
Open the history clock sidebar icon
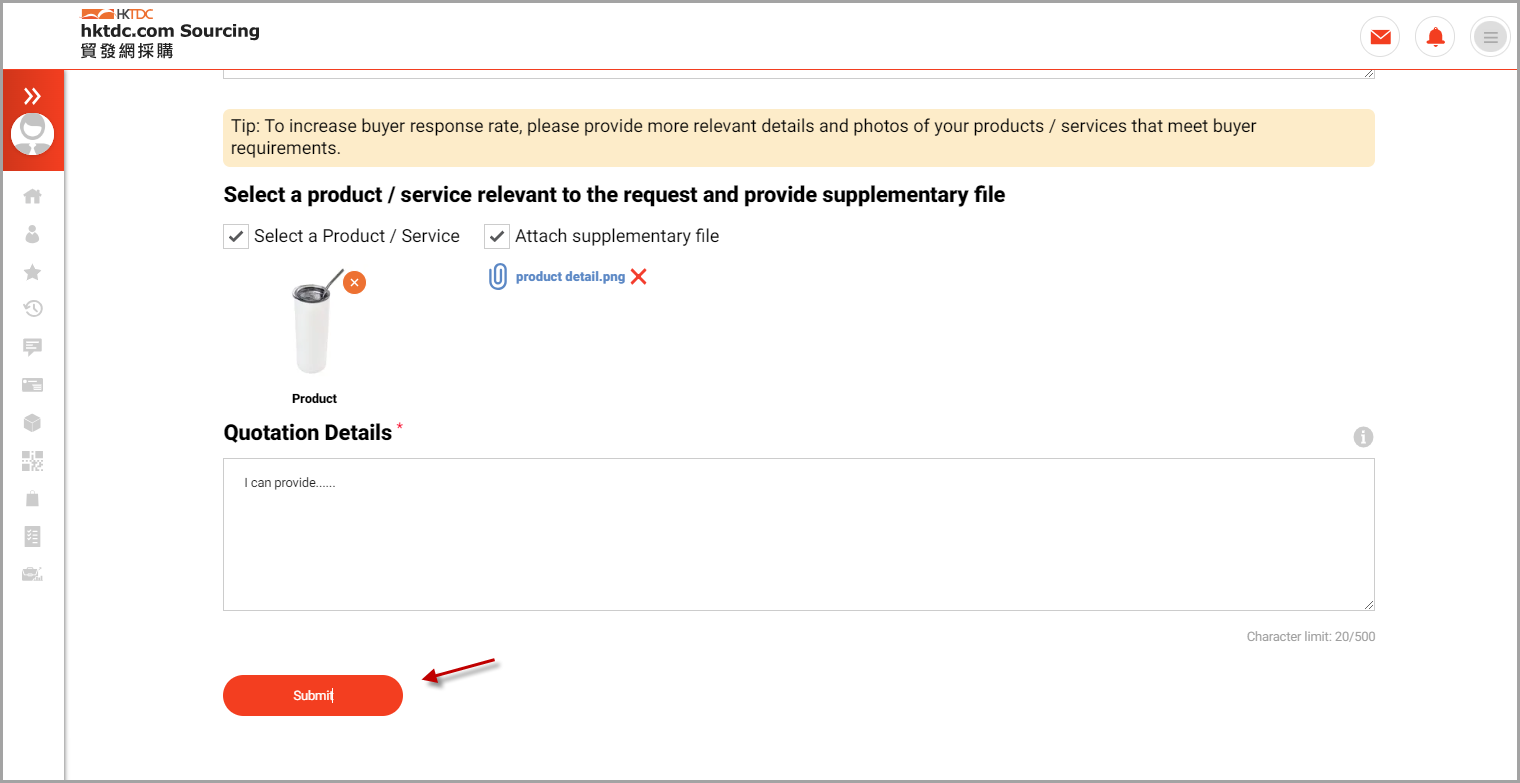tap(32, 309)
